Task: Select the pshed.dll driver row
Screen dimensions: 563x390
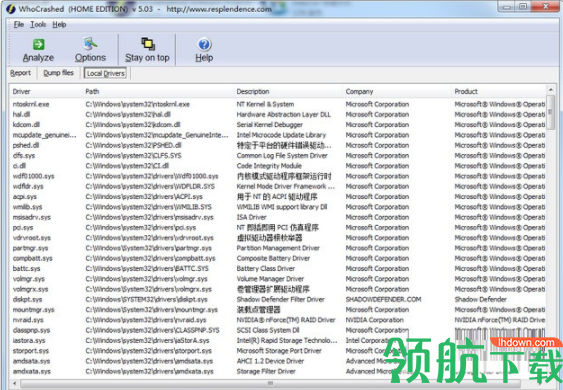Action: click(x=278, y=145)
